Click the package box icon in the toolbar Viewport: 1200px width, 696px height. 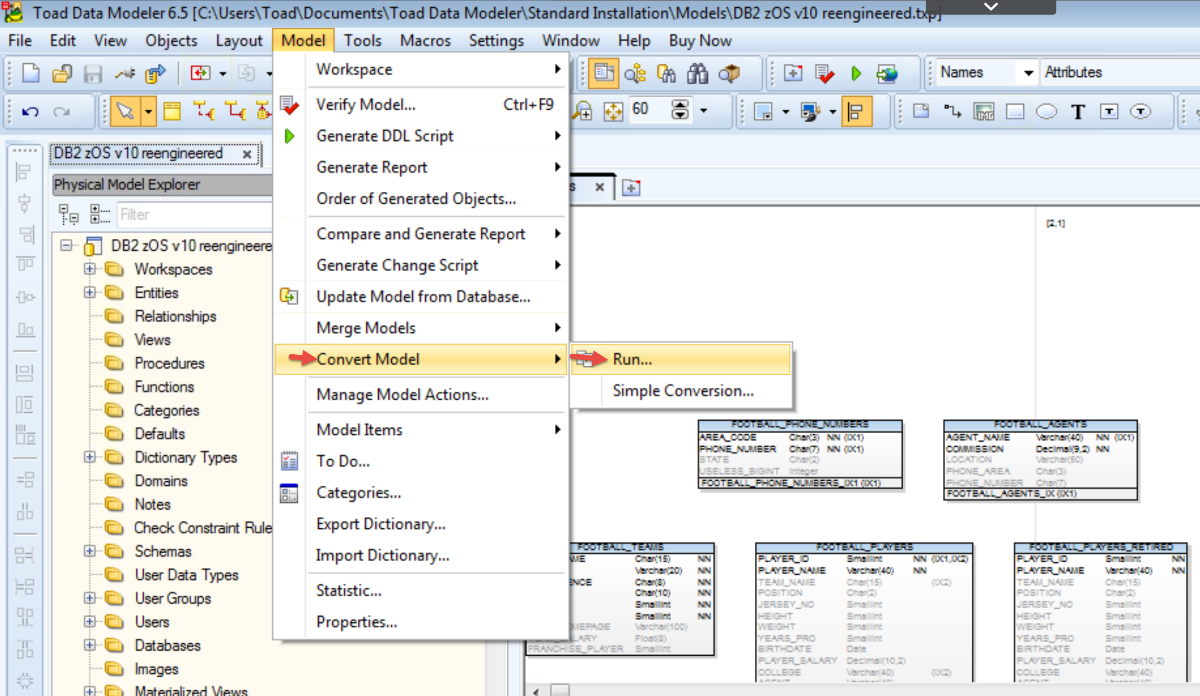(x=730, y=73)
